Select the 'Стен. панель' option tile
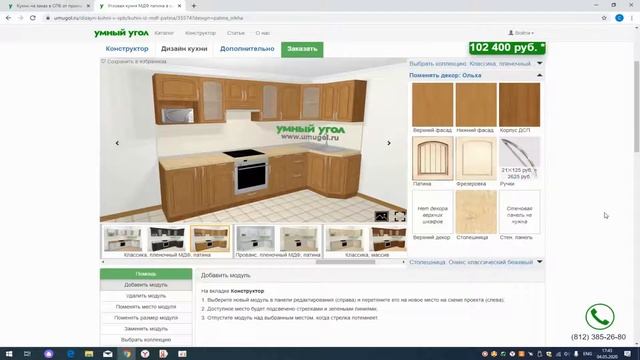The height and width of the screenshot is (360, 640). point(519,212)
